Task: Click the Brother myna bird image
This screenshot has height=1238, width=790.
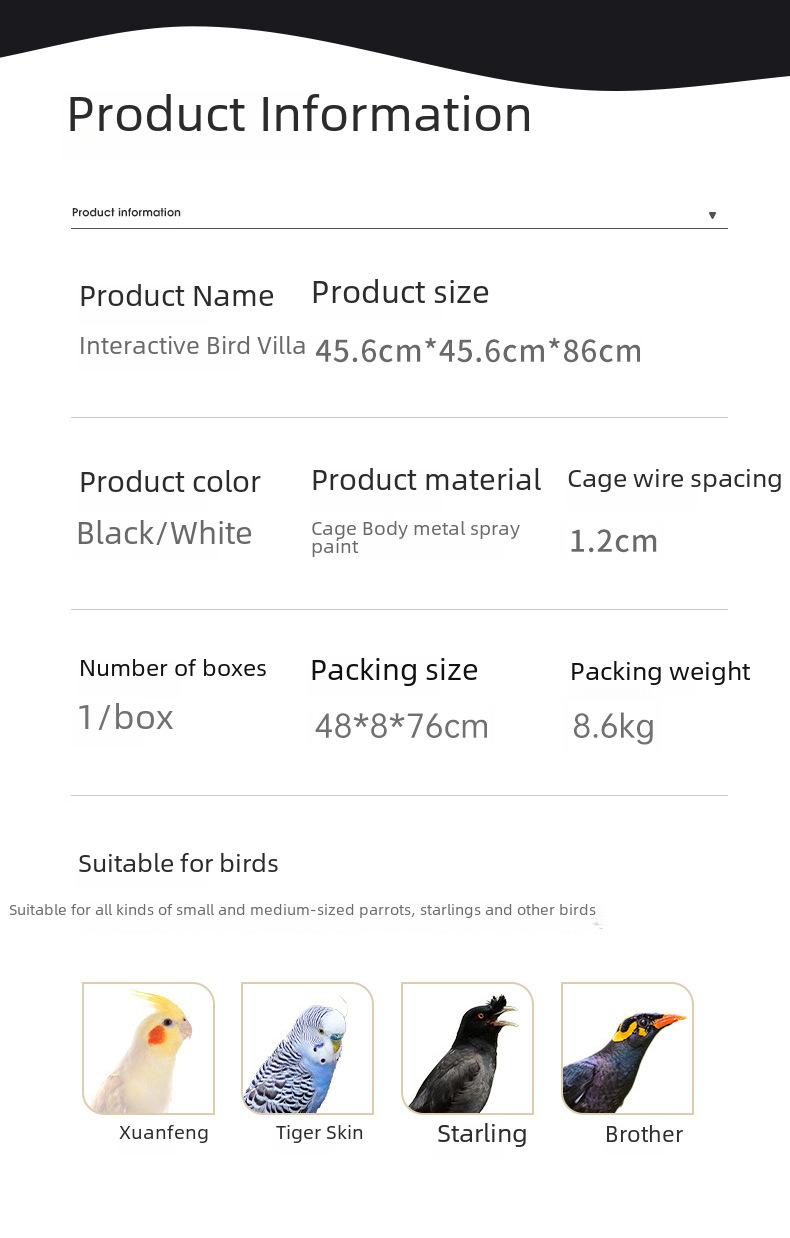Action: (627, 1048)
